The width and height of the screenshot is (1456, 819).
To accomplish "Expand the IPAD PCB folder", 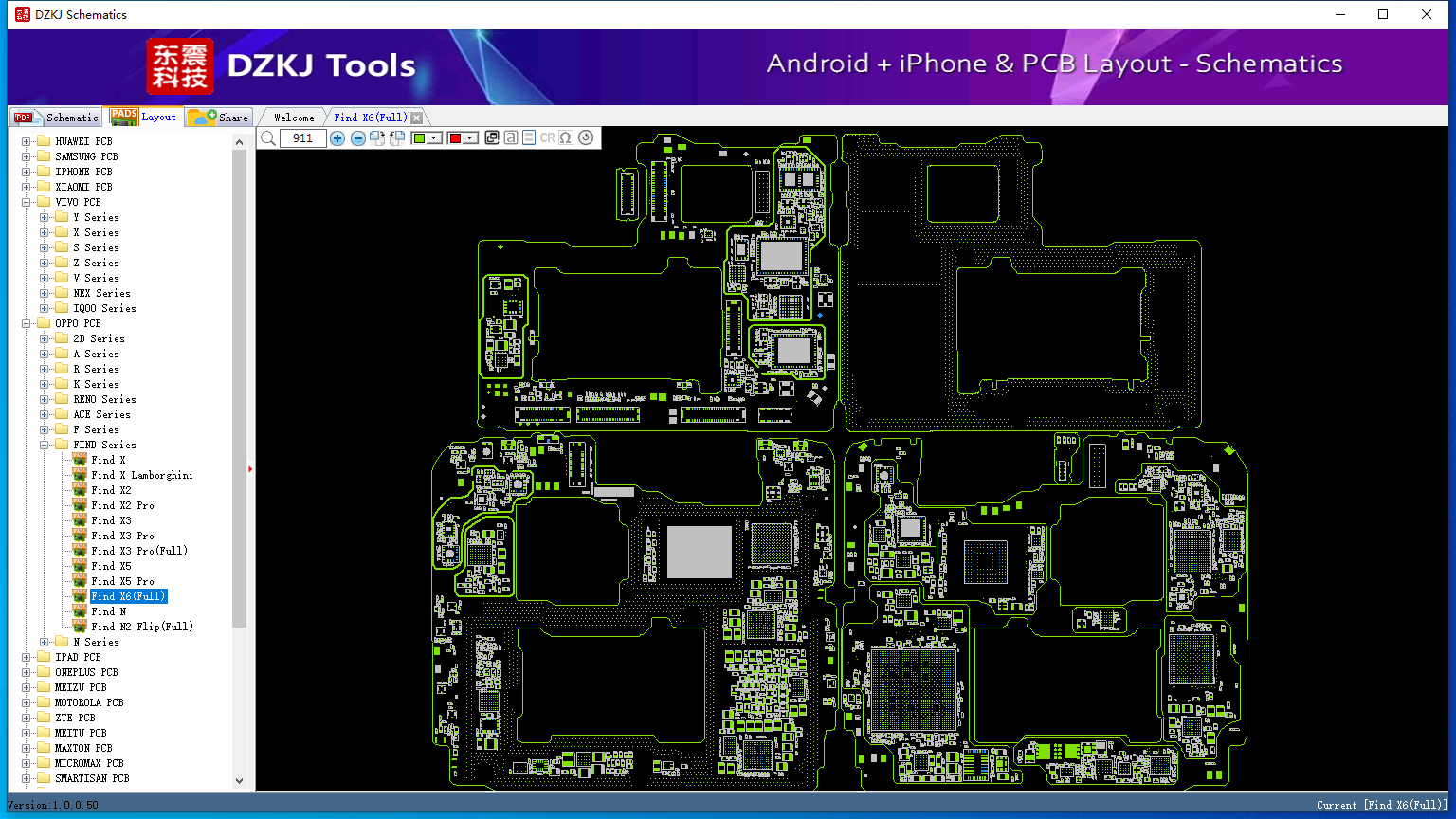I will point(27,657).
